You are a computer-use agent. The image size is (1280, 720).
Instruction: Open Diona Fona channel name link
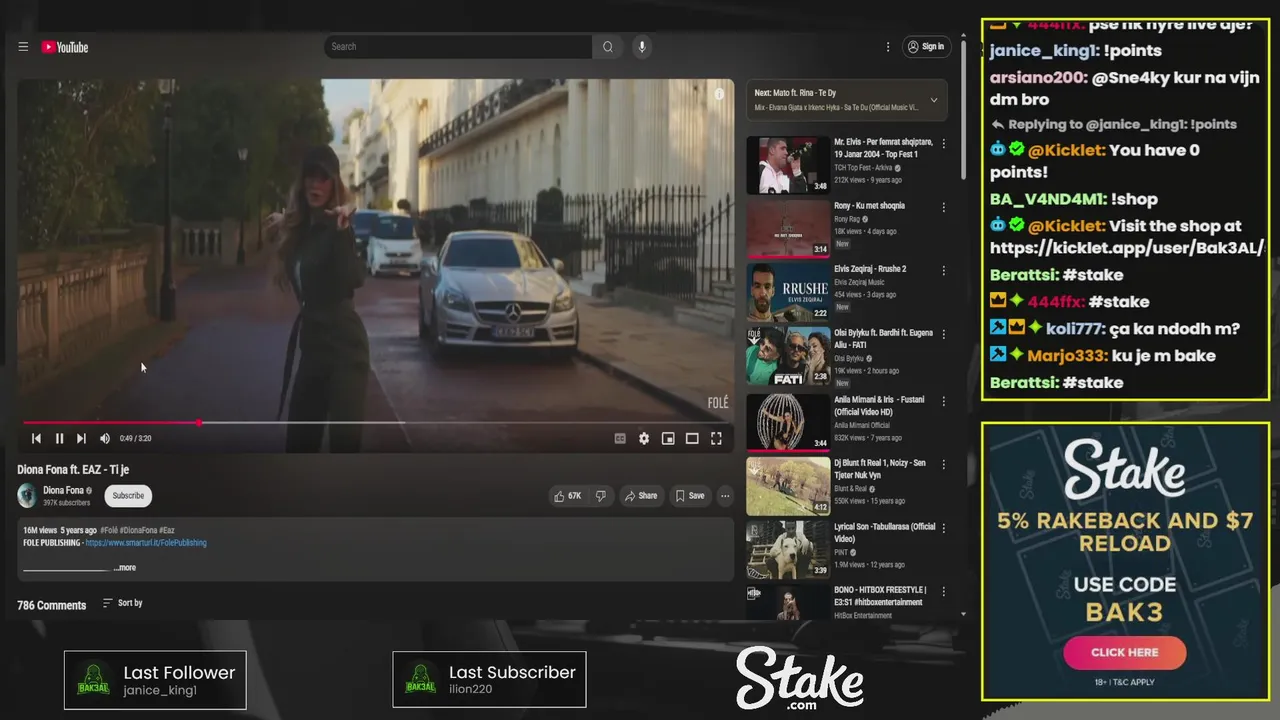click(63, 490)
